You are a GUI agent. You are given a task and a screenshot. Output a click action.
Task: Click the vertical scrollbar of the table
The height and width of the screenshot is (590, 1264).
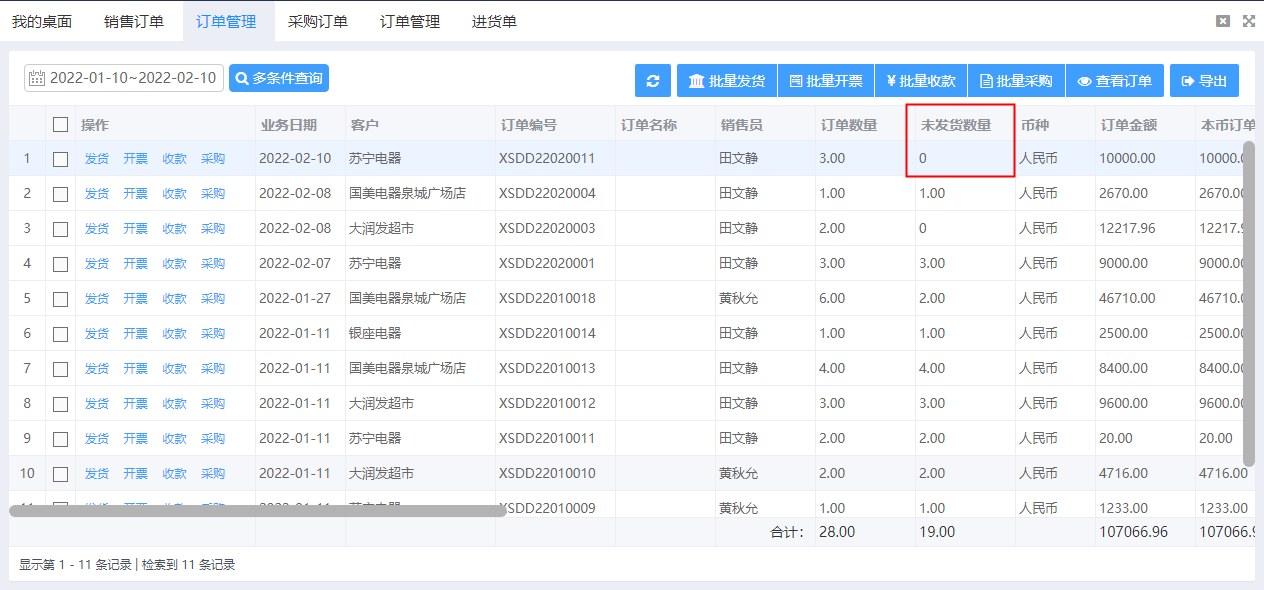(1248, 303)
